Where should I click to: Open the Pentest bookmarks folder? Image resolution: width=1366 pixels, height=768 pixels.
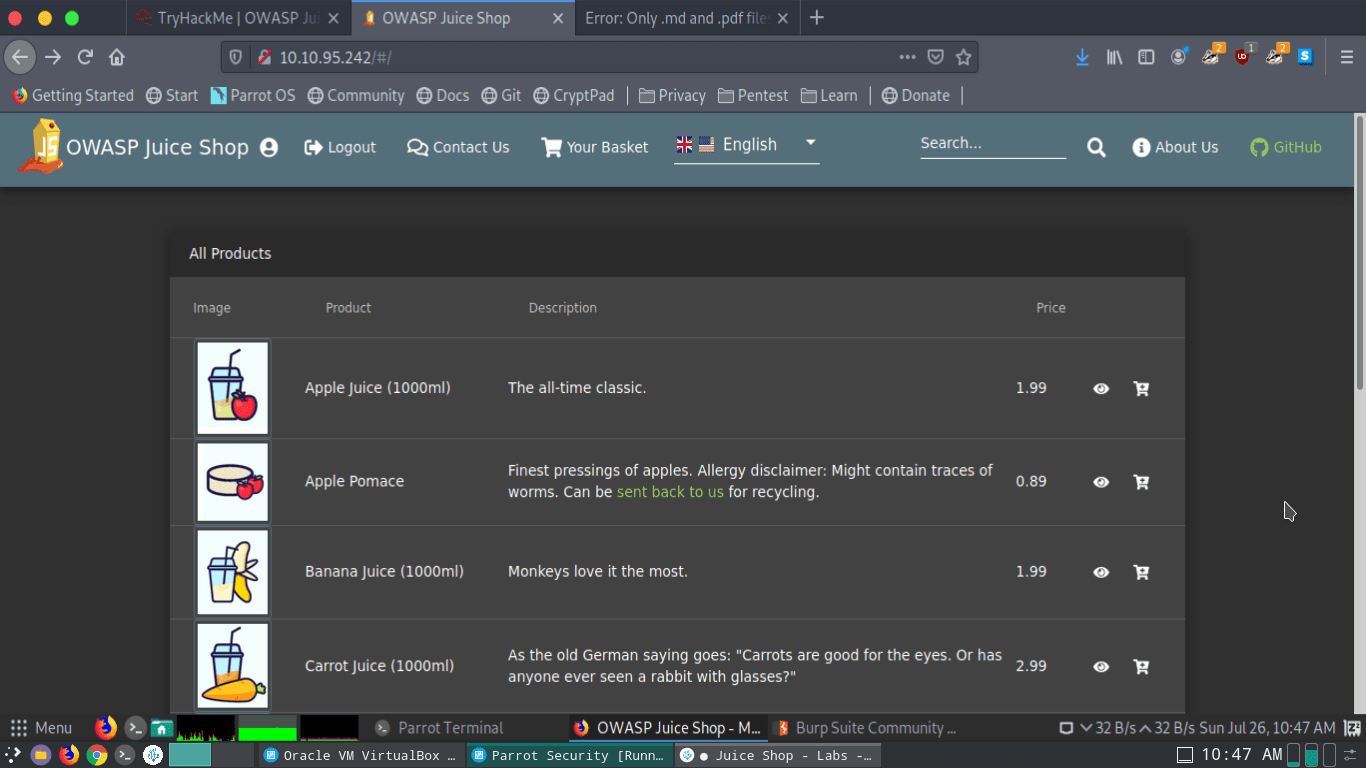tap(753, 95)
